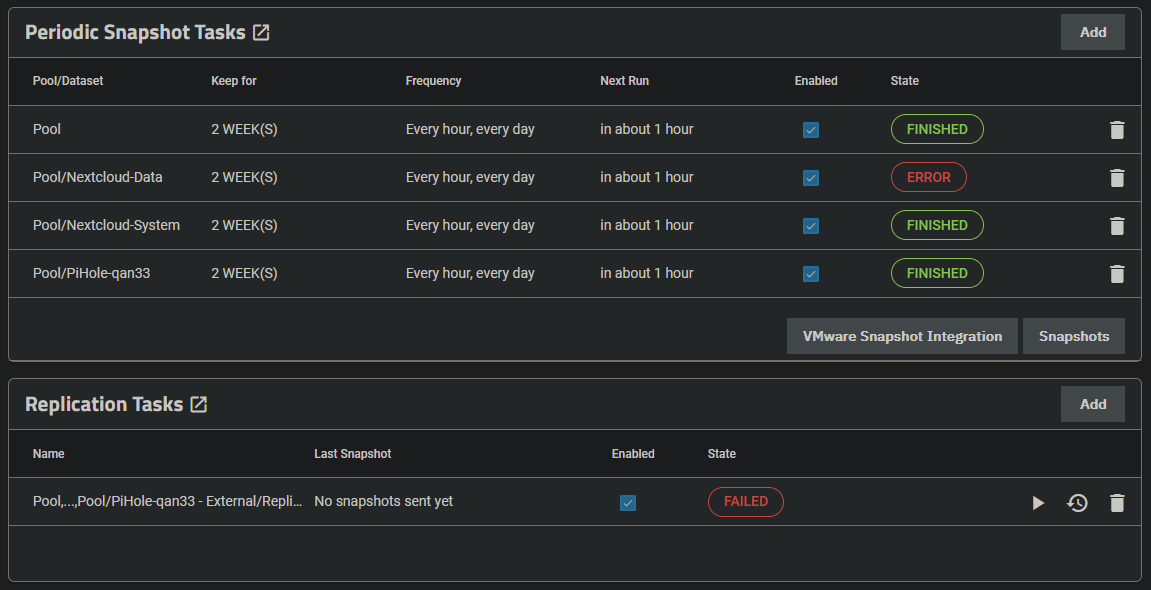Image resolution: width=1151 pixels, height=590 pixels.
Task: Delete the Pool/Nextcloud-System snapshot task
Action: pyautogui.click(x=1117, y=226)
